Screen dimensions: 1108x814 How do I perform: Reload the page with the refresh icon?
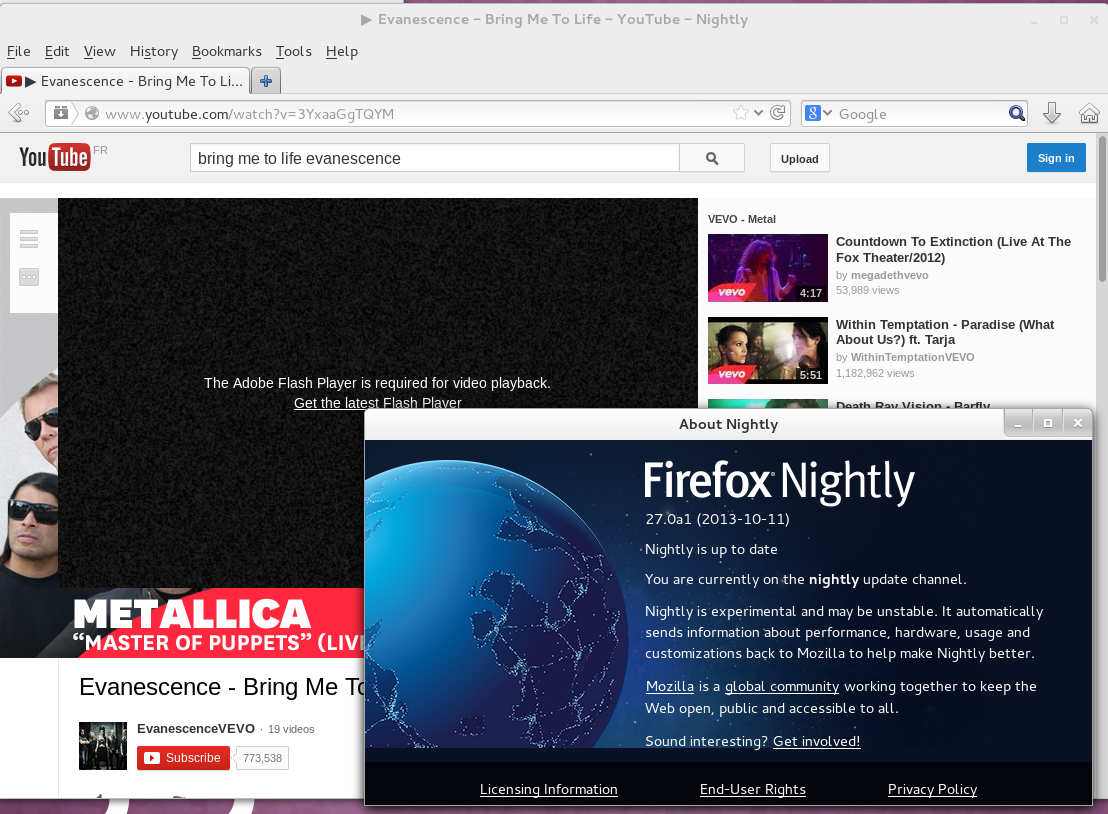click(777, 113)
